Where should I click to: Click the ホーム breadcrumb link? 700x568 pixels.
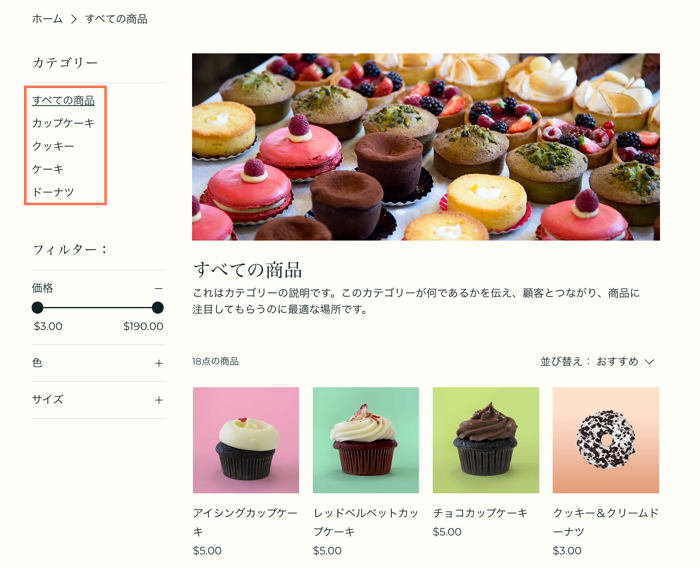(47, 19)
